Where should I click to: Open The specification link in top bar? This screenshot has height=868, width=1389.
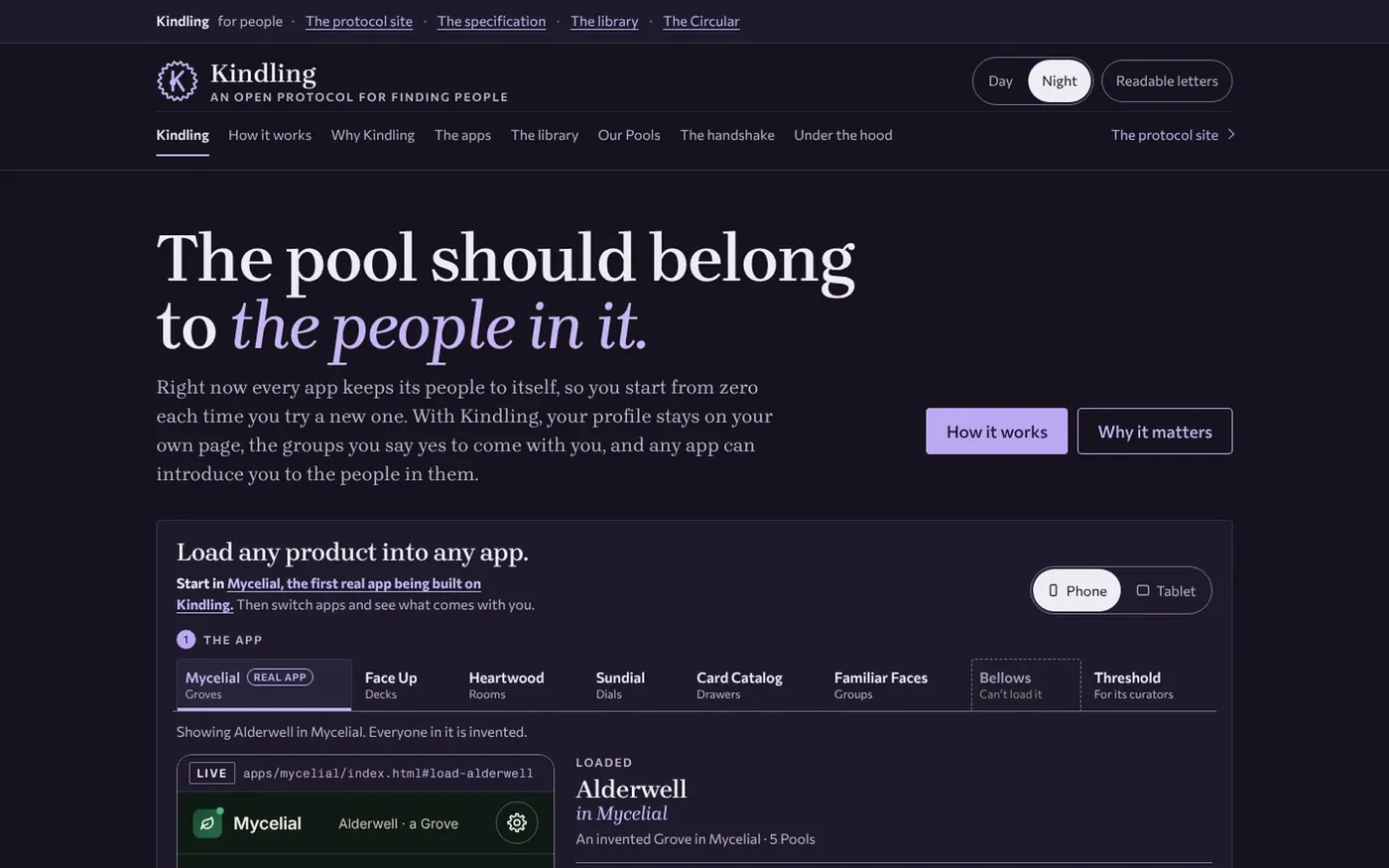click(x=491, y=21)
